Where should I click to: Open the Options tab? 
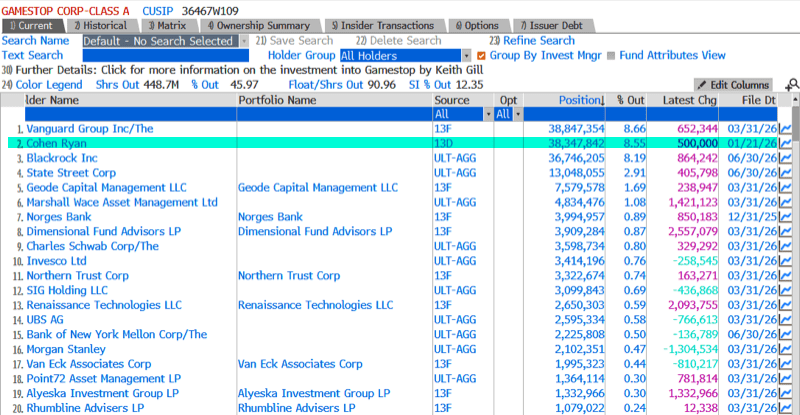click(x=478, y=26)
